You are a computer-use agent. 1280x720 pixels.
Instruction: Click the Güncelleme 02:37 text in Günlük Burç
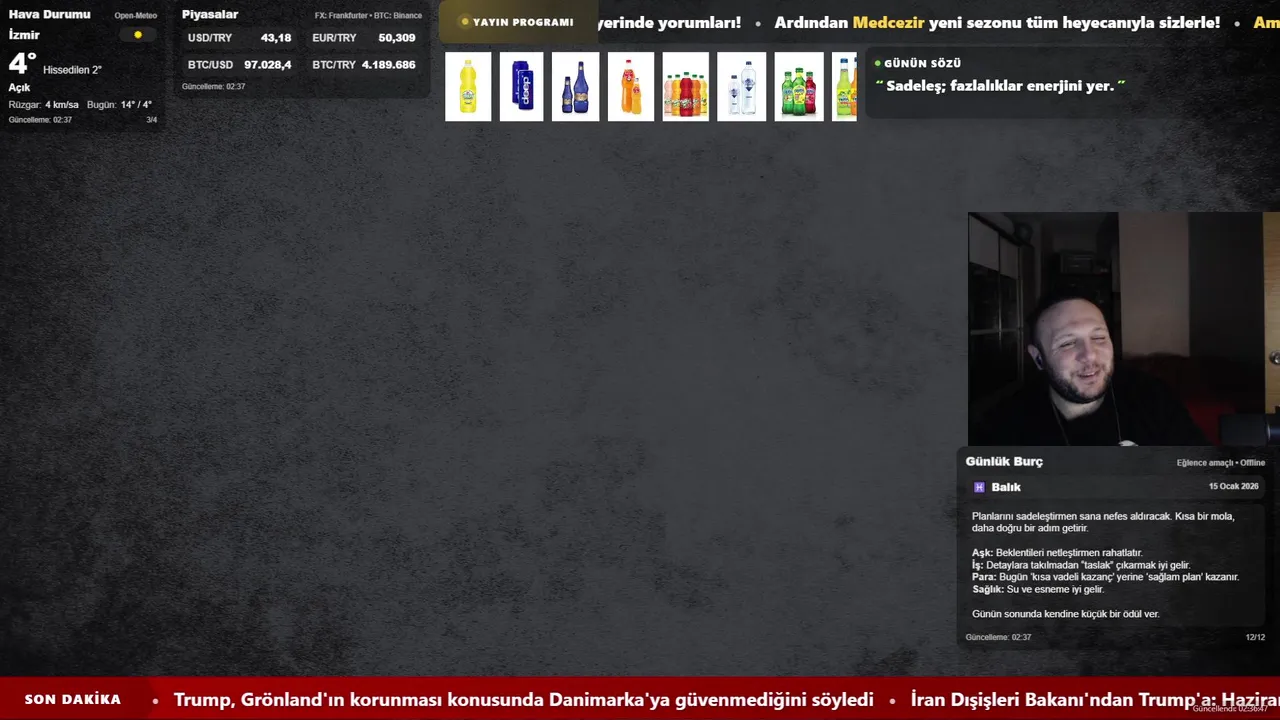[x=998, y=637]
